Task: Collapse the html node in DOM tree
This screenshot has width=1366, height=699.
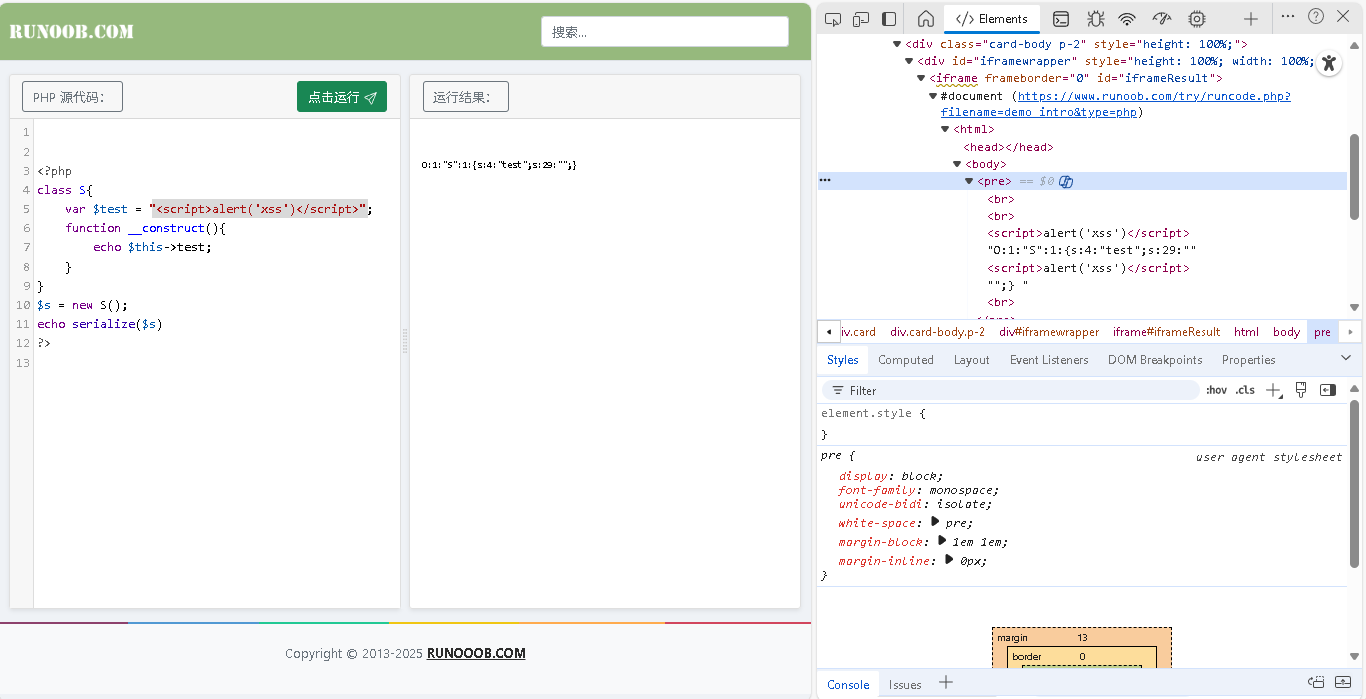Action: click(945, 129)
